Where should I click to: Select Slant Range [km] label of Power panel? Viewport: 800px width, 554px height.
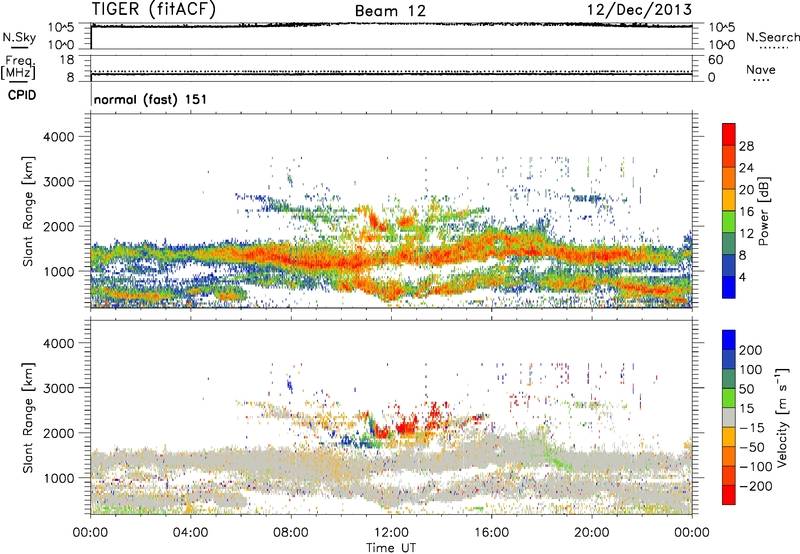coord(28,211)
